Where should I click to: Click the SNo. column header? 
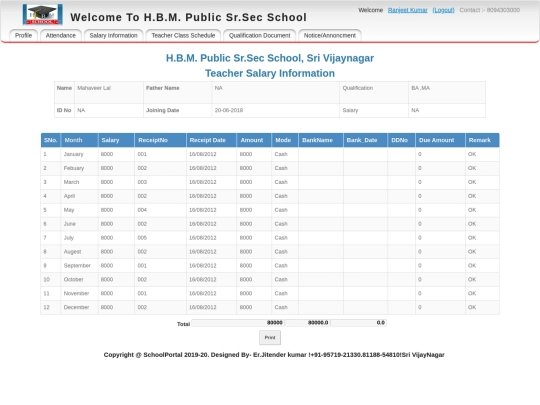pyautogui.click(x=51, y=140)
